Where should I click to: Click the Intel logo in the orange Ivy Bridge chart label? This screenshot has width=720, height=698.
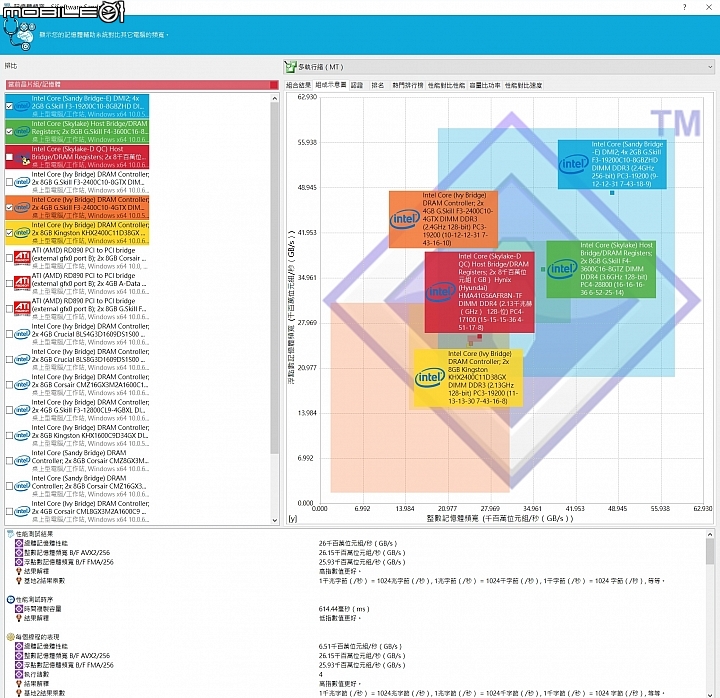(x=405, y=219)
